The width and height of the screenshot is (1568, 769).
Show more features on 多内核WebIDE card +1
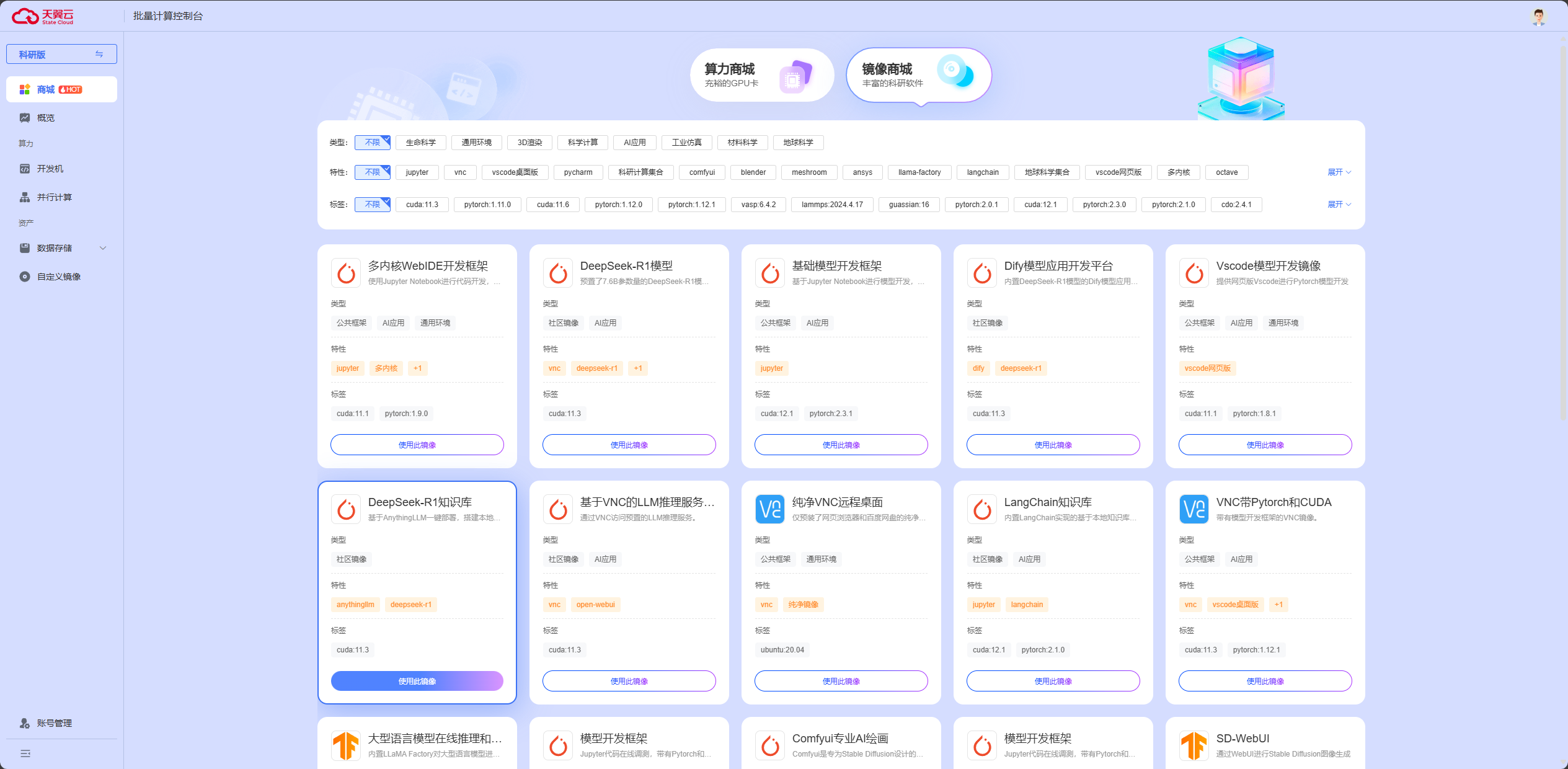[418, 368]
